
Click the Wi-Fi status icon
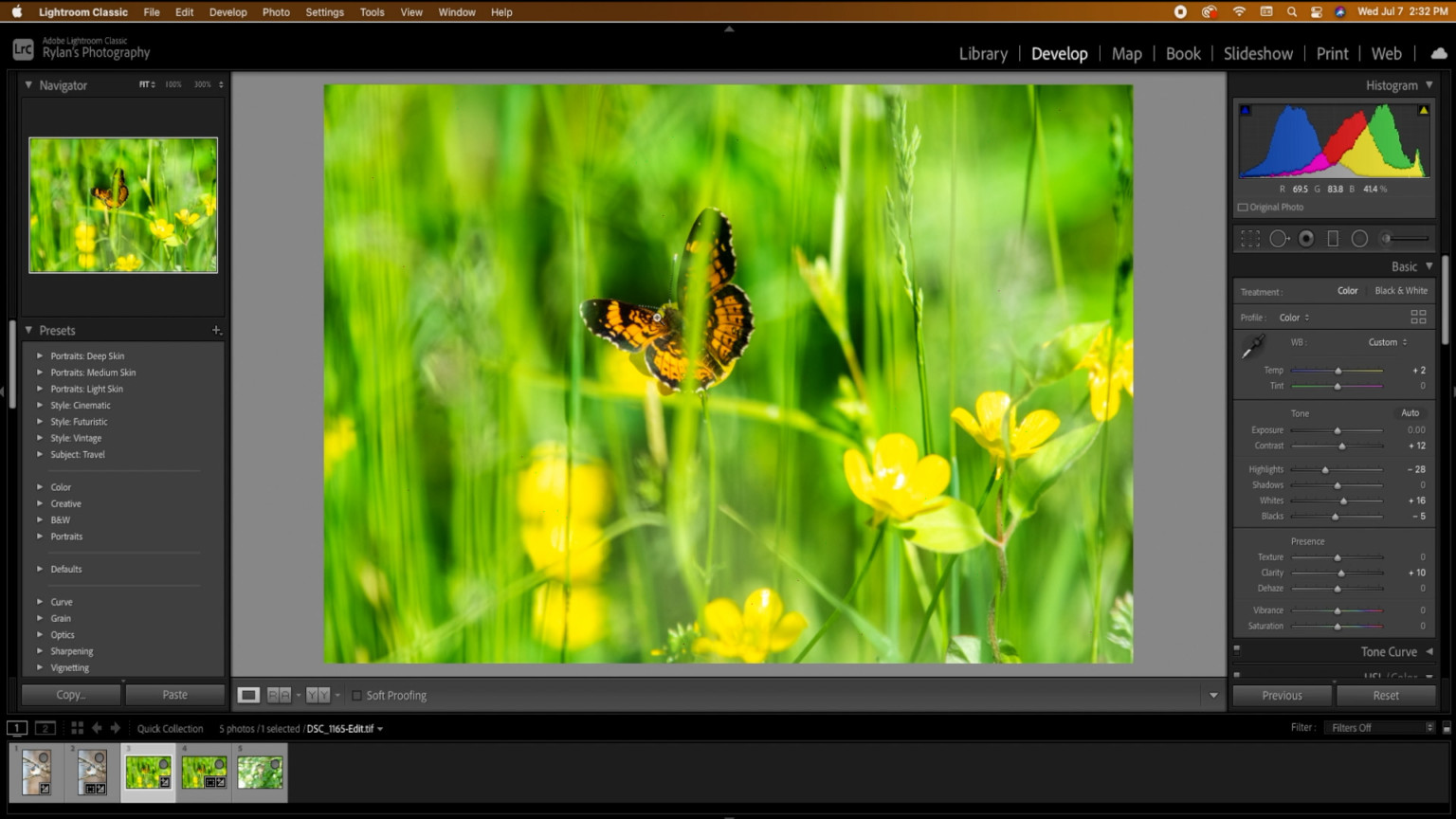click(x=1239, y=12)
